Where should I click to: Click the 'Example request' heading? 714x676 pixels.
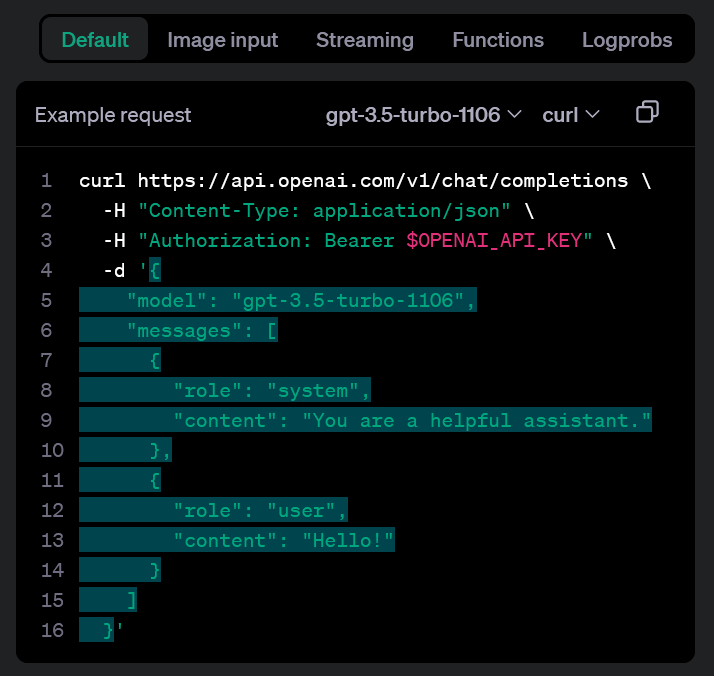[x=113, y=115]
